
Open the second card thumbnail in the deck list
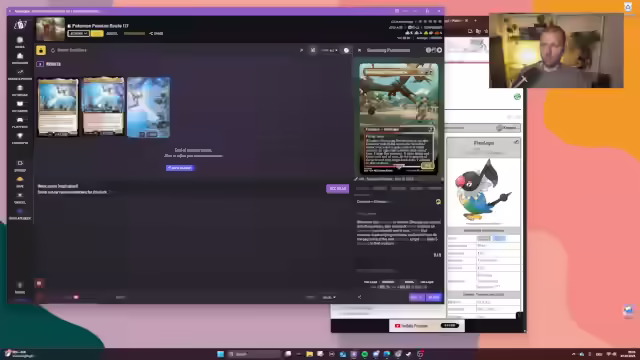coord(103,106)
